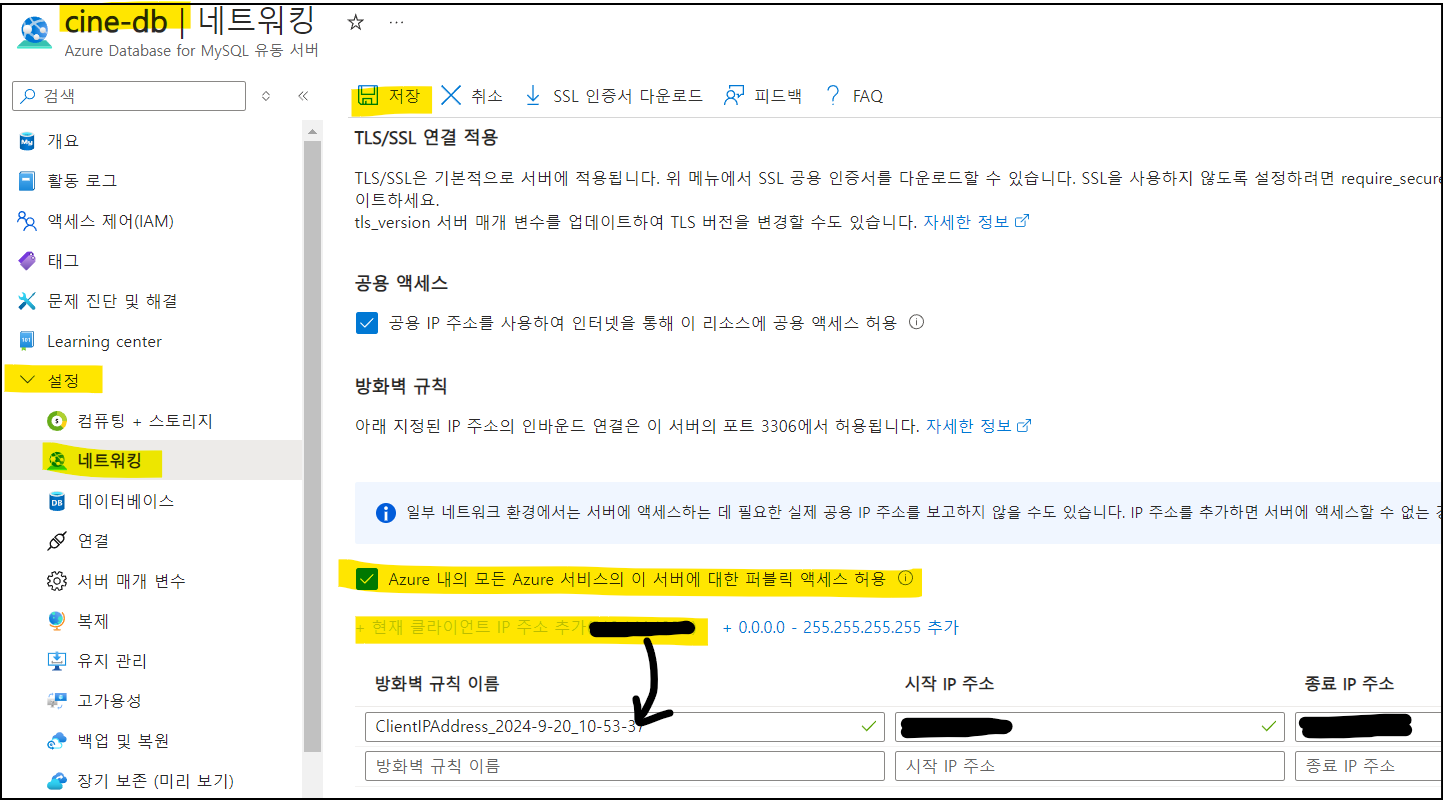Image resolution: width=1443 pixels, height=800 pixels.
Task: Click the save disk icon for 저장
Action: click(368, 95)
